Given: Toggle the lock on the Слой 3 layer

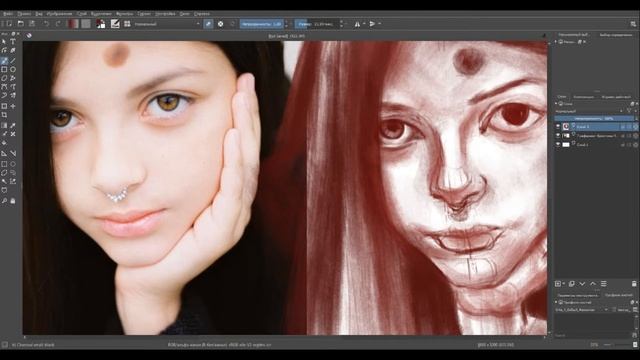Looking at the screenshot, I should click(x=623, y=127).
